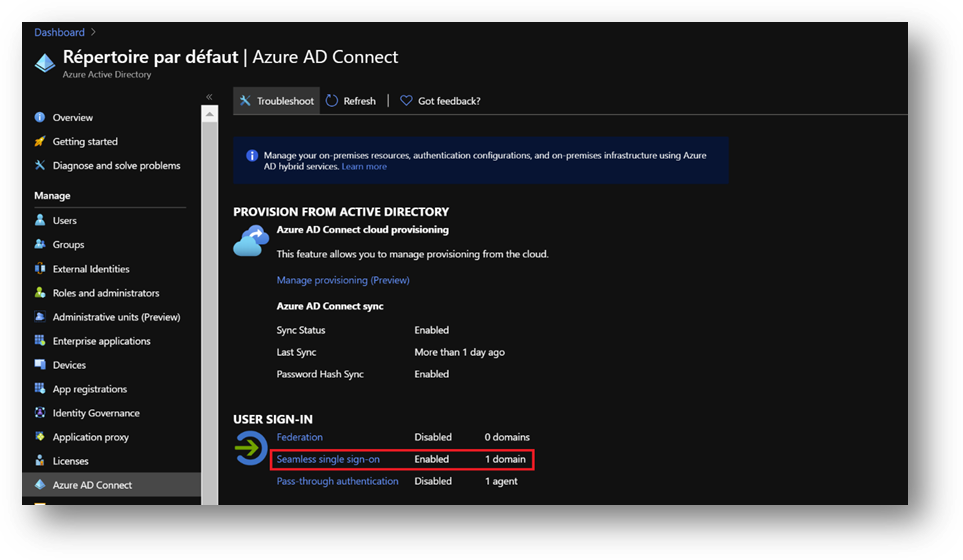Viewport: 963px width, 560px height.
Task: Click the Devices icon in sidebar
Action: point(40,364)
